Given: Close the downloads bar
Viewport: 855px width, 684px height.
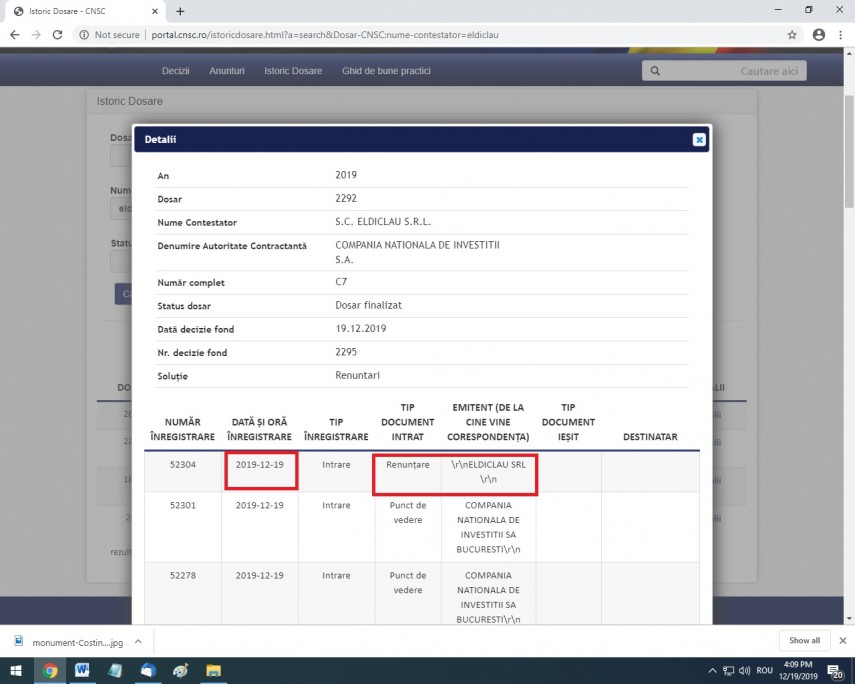Looking at the screenshot, I should [x=842, y=641].
